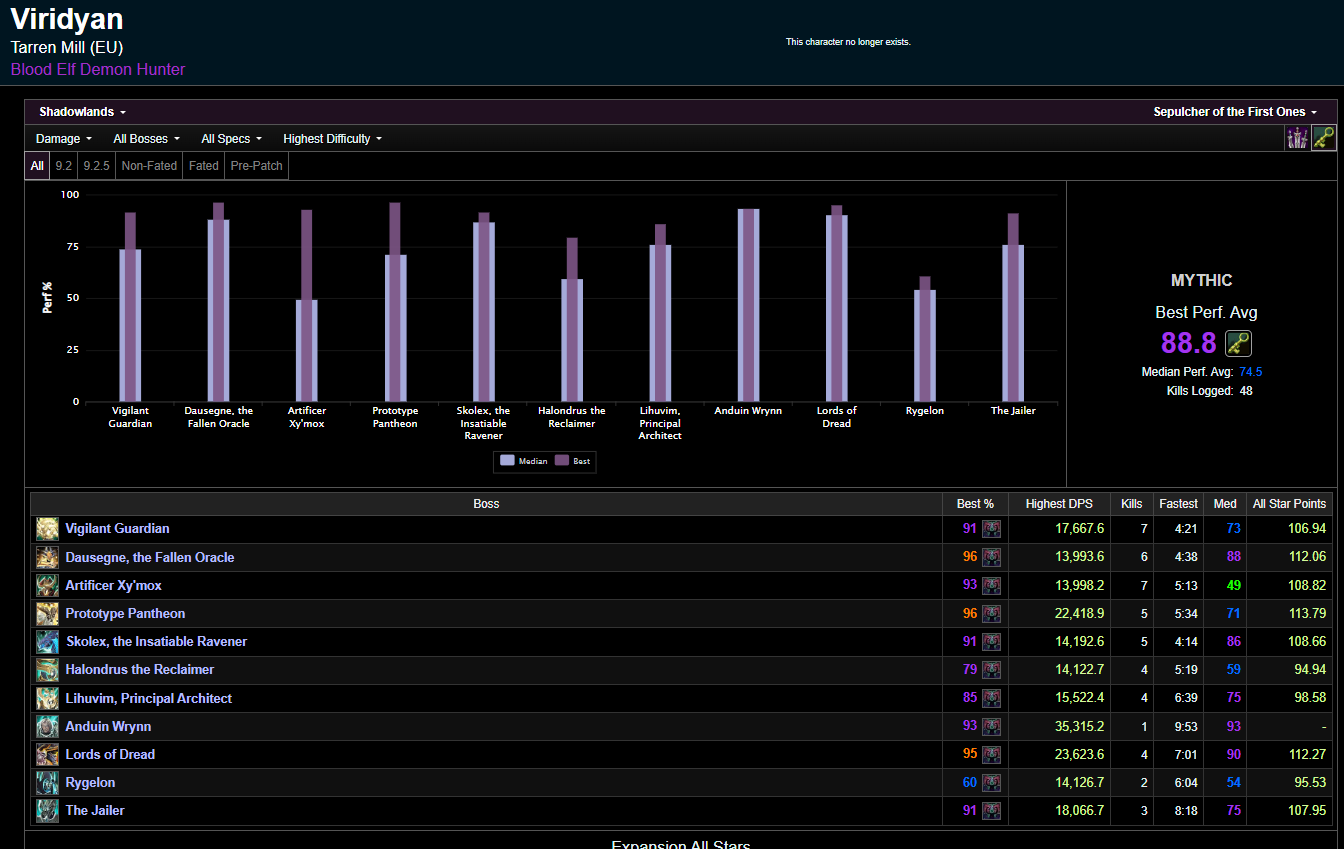Switch to the 9.2.5 tab
The image size is (1344, 849).
tap(97, 166)
